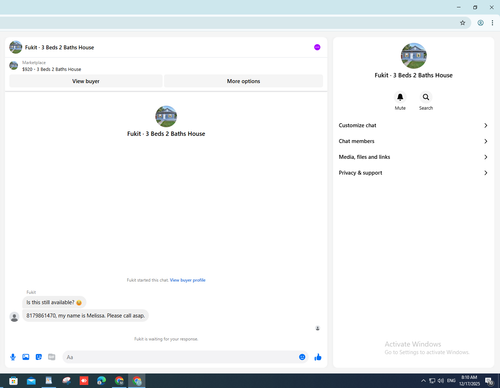Open the browser profile icon
Viewport: 500px width, 388px height.
click(480, 23)
